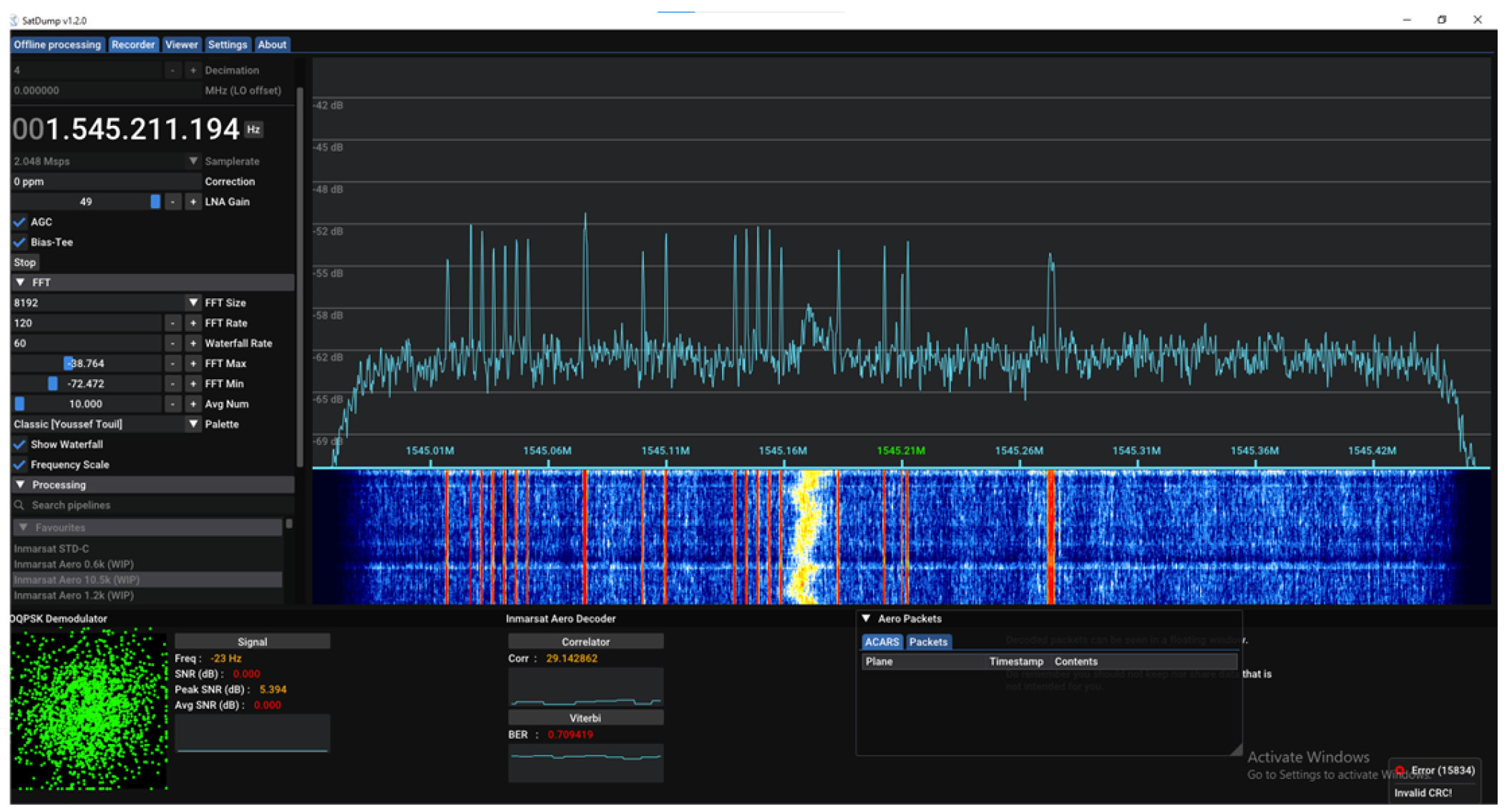The height and width of the screenshot is (812, 1507).
Task: Click the minus button for LNA Gain
Action: point(172,202)
